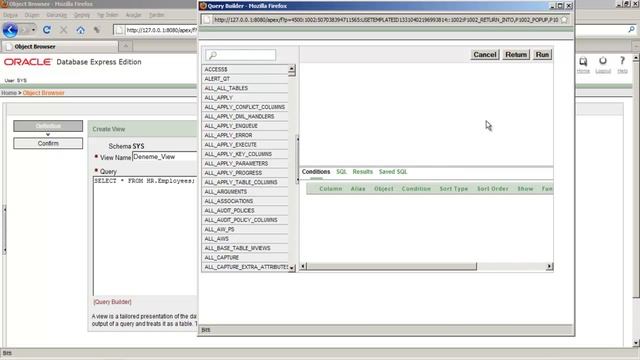This screenshot has height=360, width=640.
Task: Select ALL_AUDIT_POLICIES in the object list
Action: (245, 210)
